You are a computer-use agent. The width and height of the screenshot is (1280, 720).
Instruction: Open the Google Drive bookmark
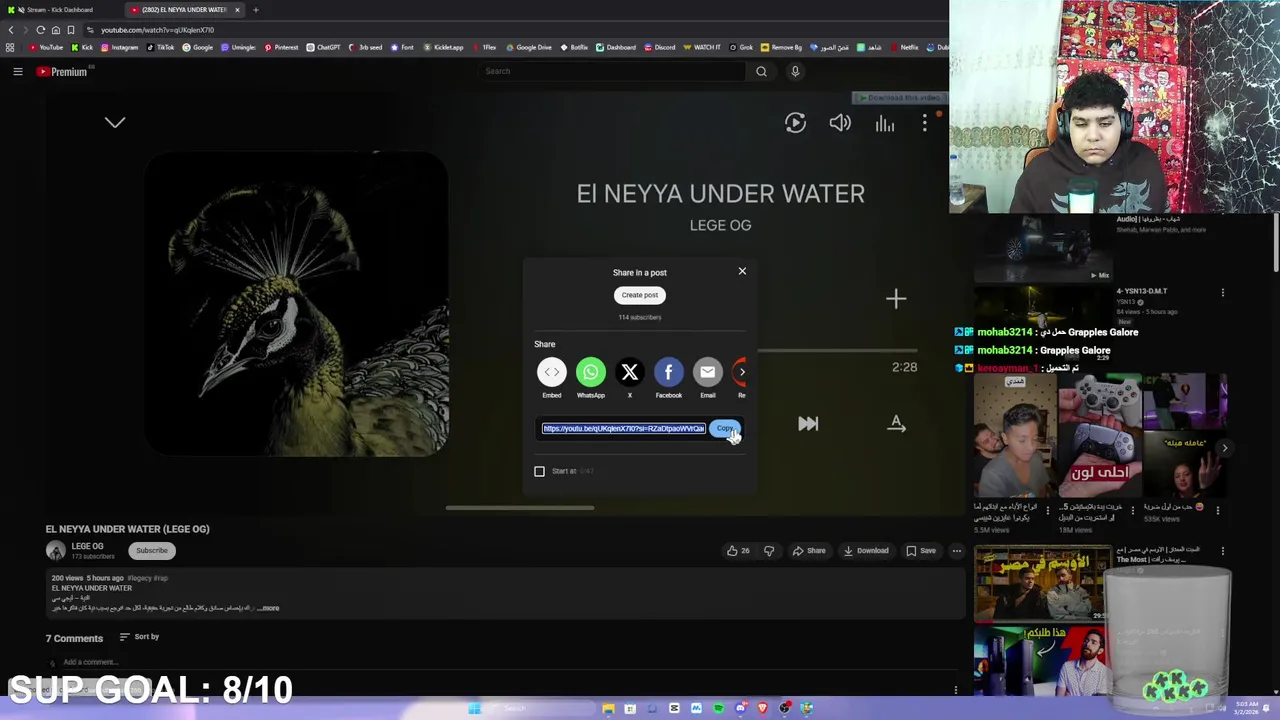(x=529, y=47)
